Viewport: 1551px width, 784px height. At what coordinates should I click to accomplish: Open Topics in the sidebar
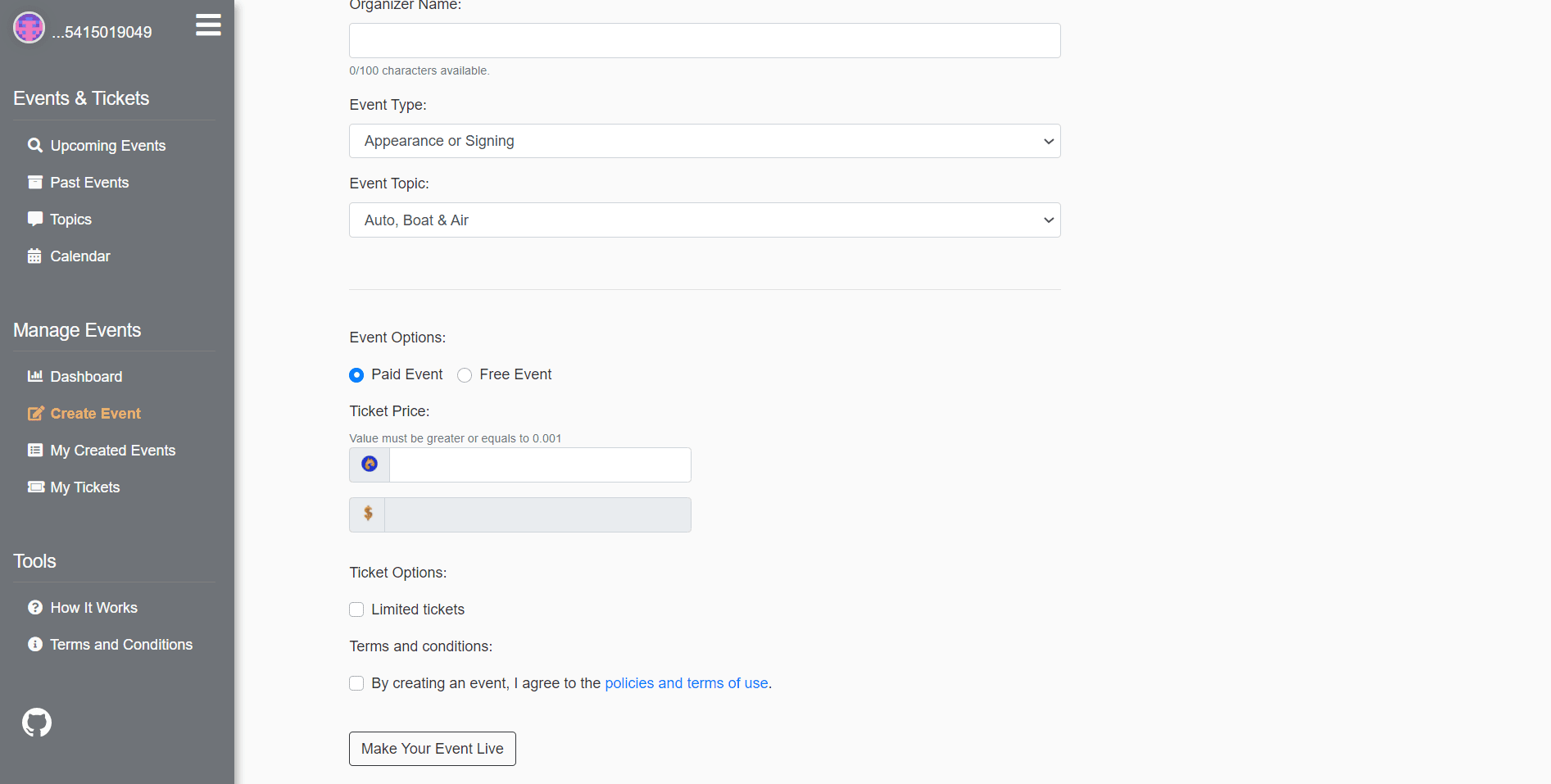(x=70, y=219)
